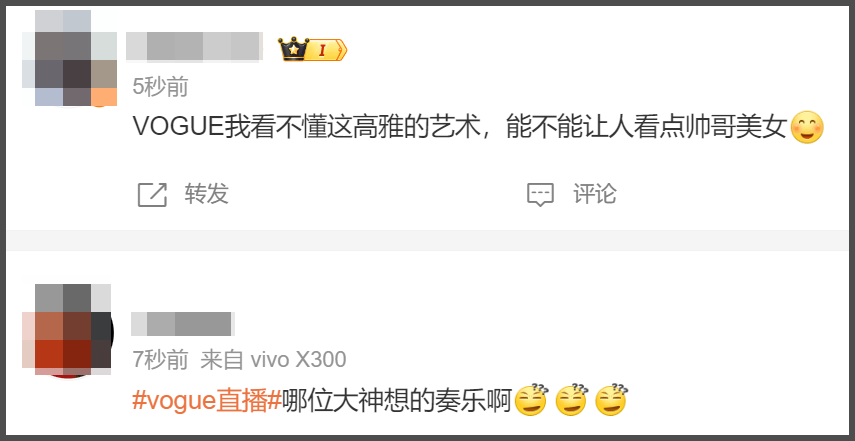Click the comment bubble icon beside 评论
The height and width of the screenshot is (441, 855).
tap(540, 195)
